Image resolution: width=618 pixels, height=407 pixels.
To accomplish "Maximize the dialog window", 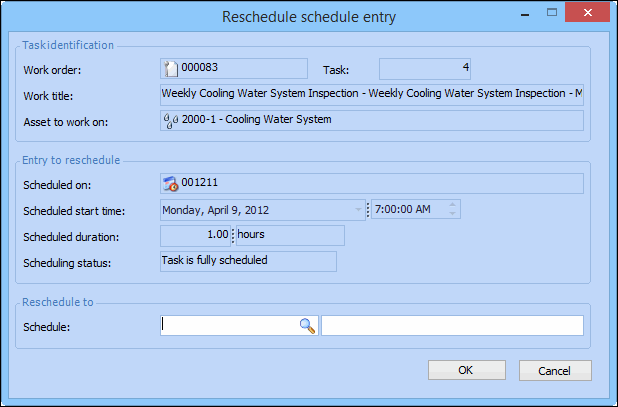I will (x=552, y=13).
